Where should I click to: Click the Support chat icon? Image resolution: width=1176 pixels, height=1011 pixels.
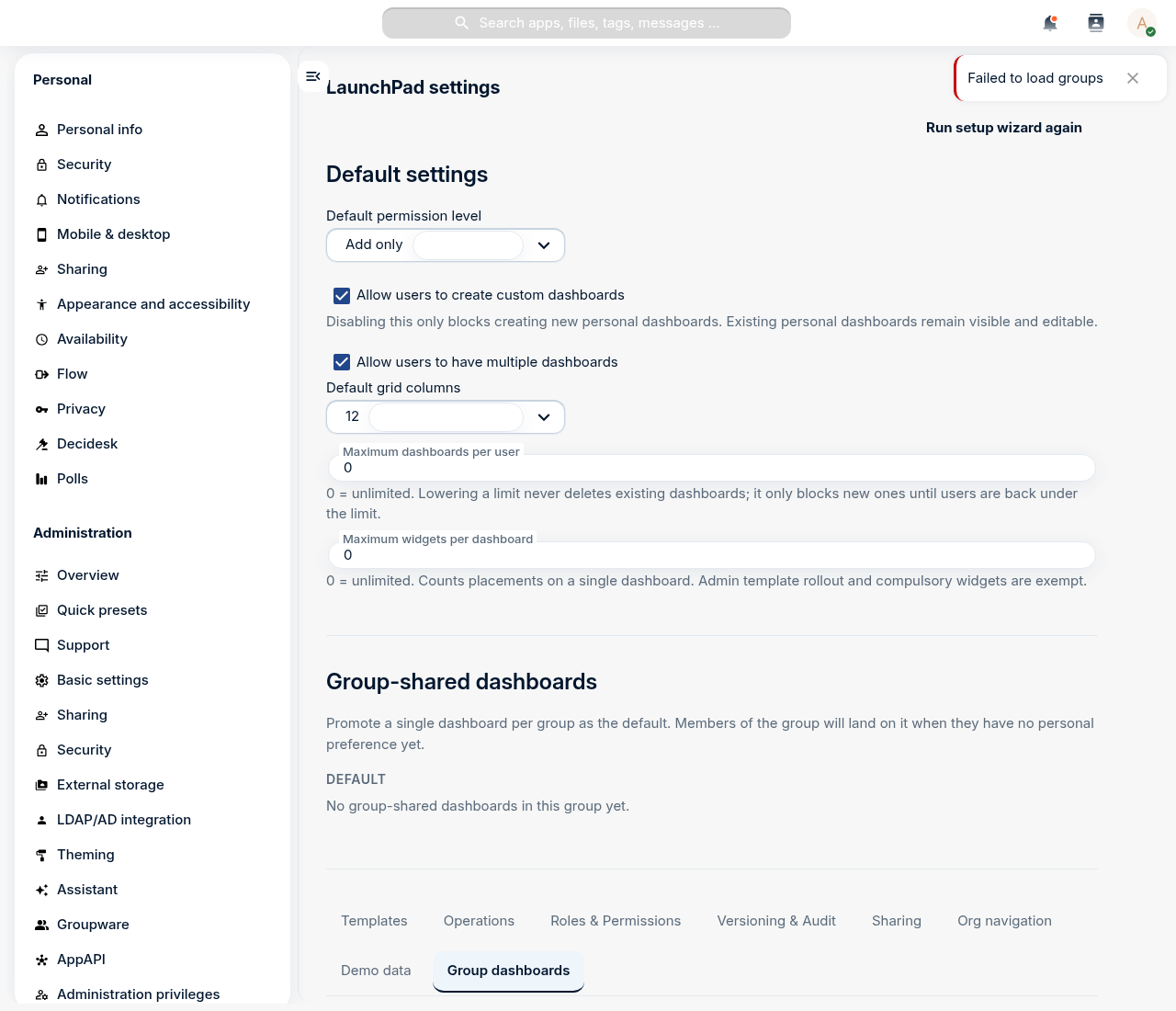pyautogui.click(x=41, y=645)
